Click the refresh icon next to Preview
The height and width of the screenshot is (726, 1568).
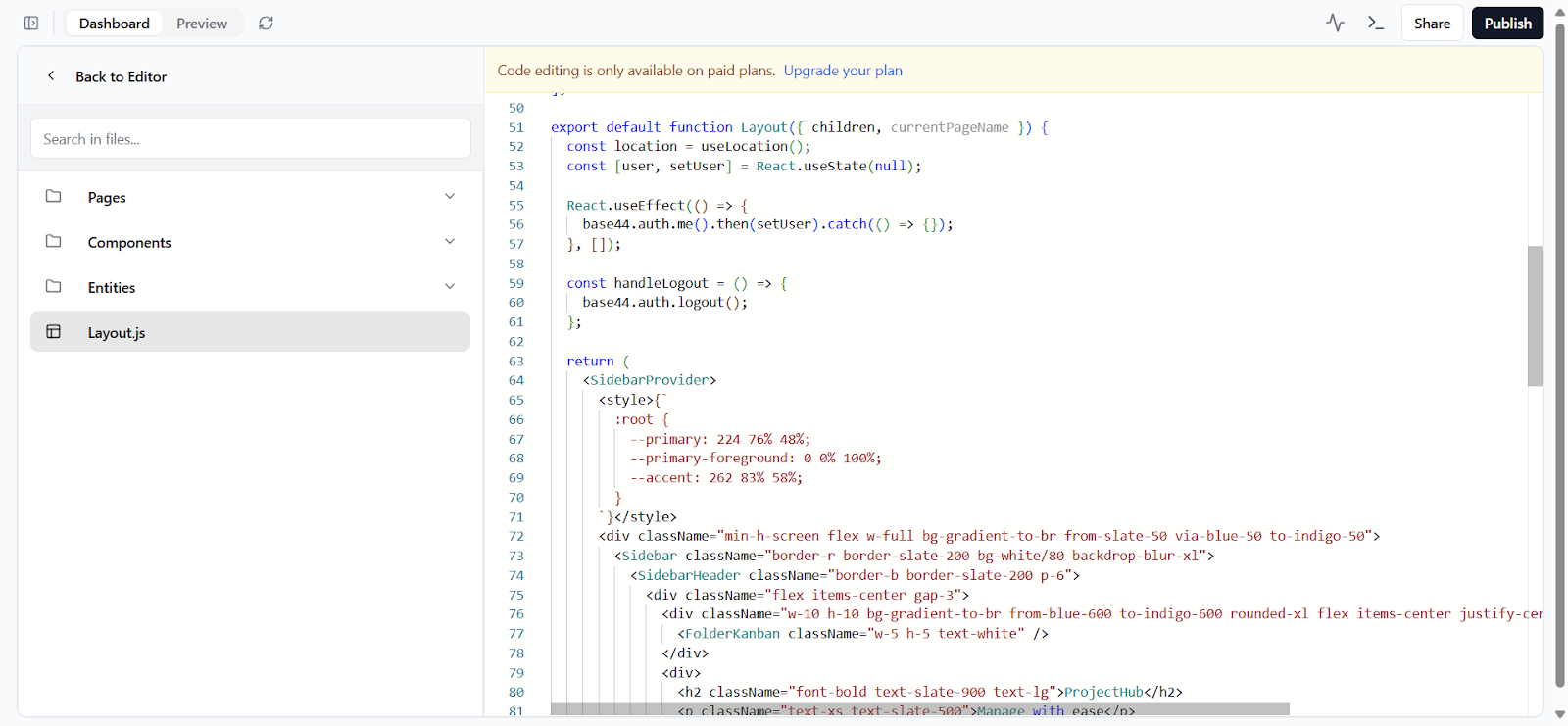pos(266,23)
